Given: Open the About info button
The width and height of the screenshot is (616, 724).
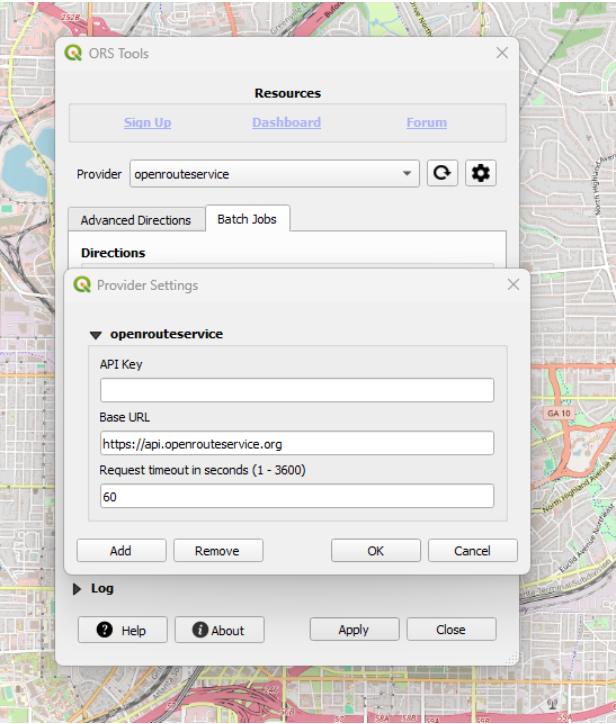Looking at the screenshot, I should pyautogui.click(x=219, y=630).
